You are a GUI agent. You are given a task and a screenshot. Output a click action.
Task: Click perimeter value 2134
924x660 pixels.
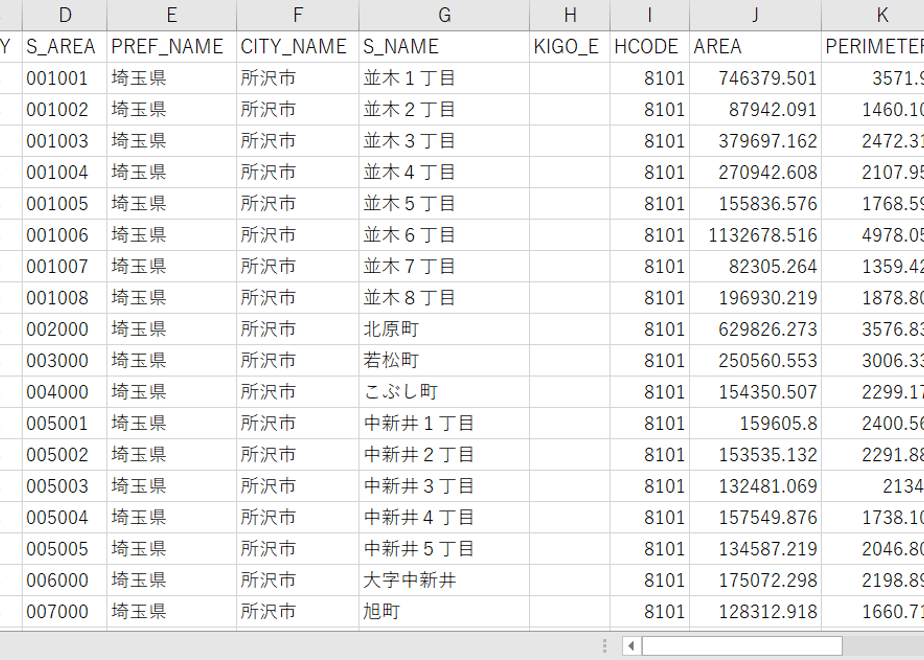click(873, 486)
